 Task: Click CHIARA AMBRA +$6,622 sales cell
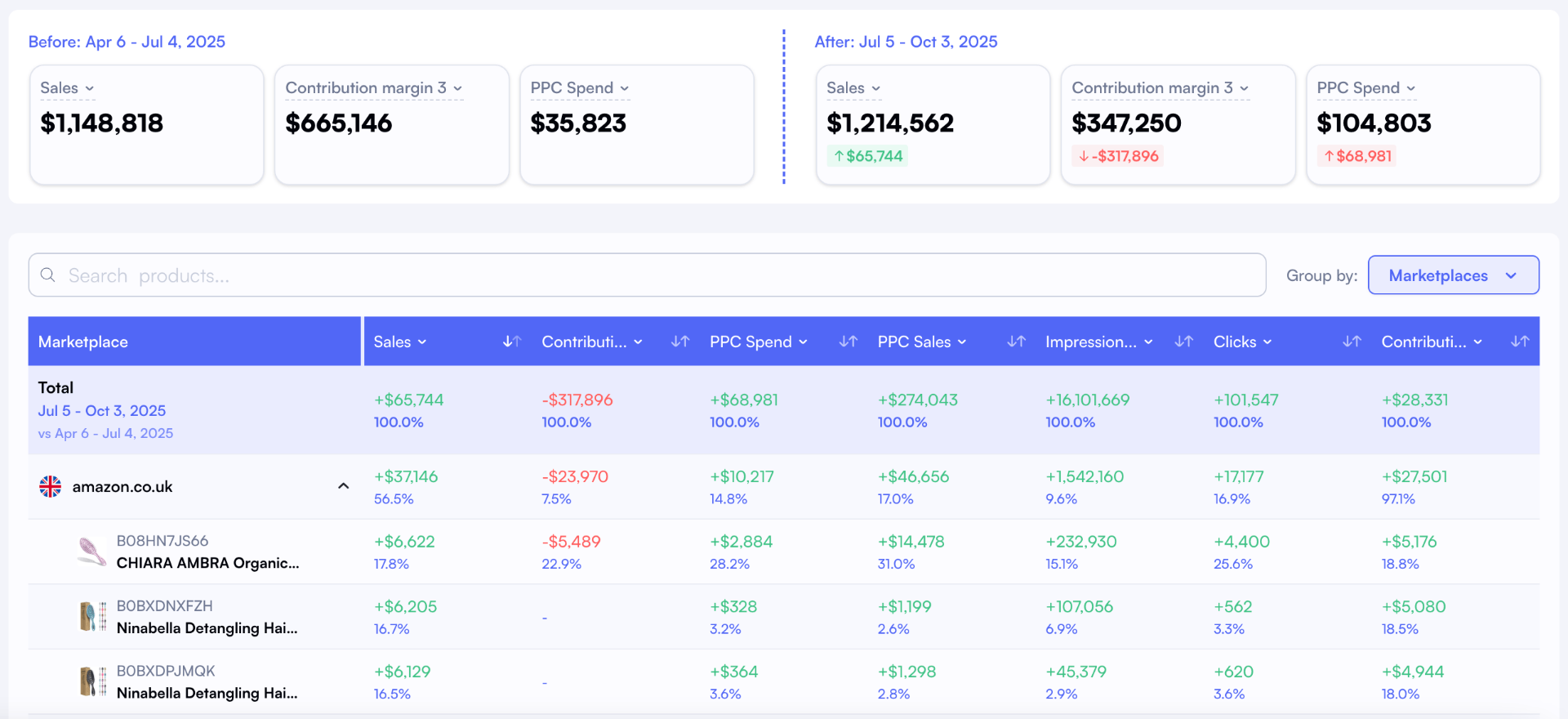pos(404,542)
